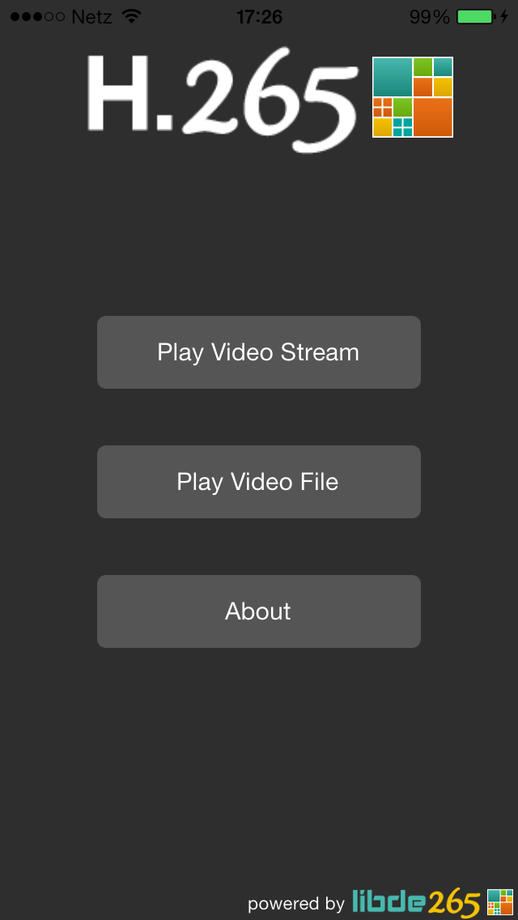
Task: Tap the H.265 title text
Action: [x=222, y=98]
